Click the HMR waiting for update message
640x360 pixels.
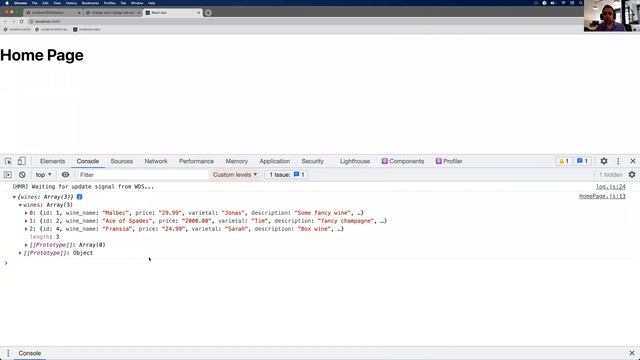83,187
